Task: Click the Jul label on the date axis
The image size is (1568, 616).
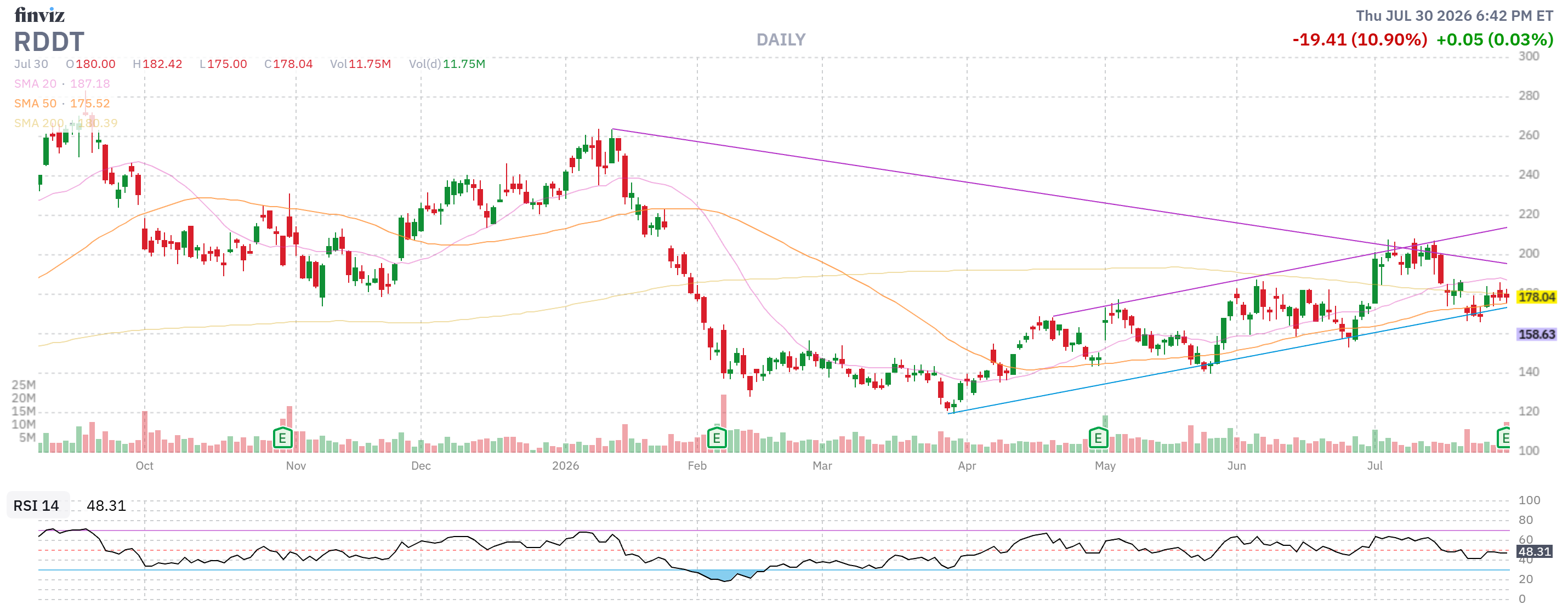Action: (1374, 466)
